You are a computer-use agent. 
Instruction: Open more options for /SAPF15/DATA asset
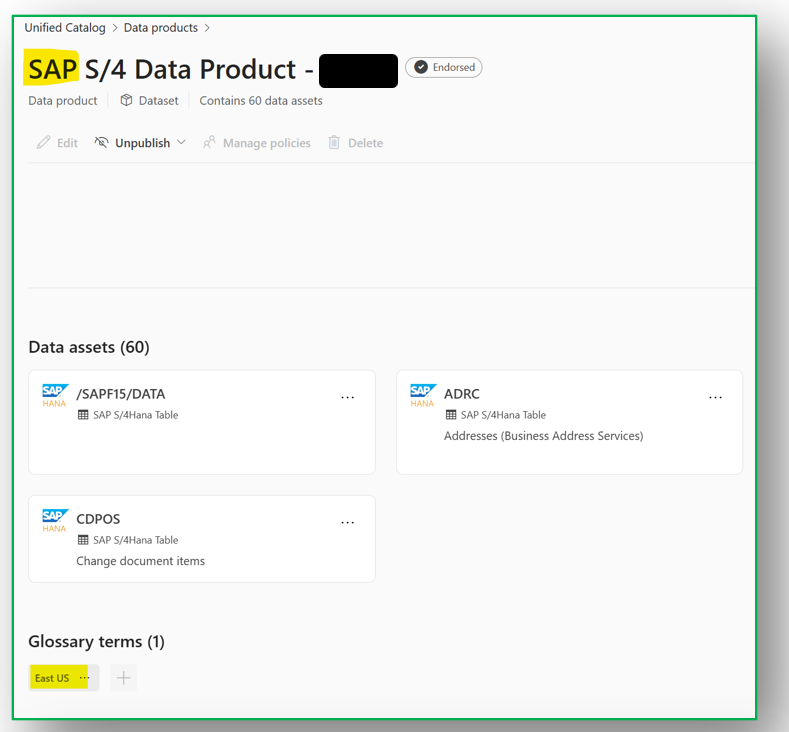[348, 397]
